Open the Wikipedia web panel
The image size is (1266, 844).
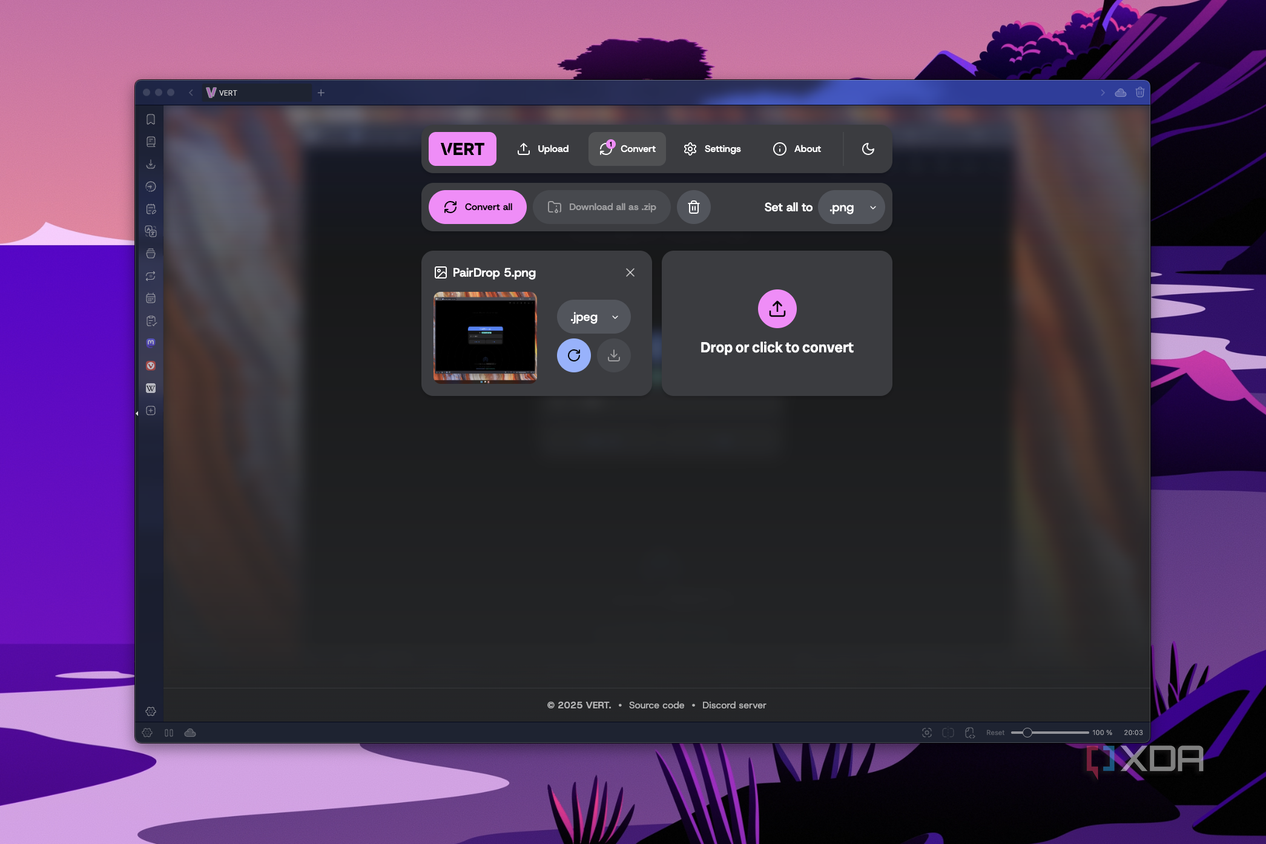point(151,388)
